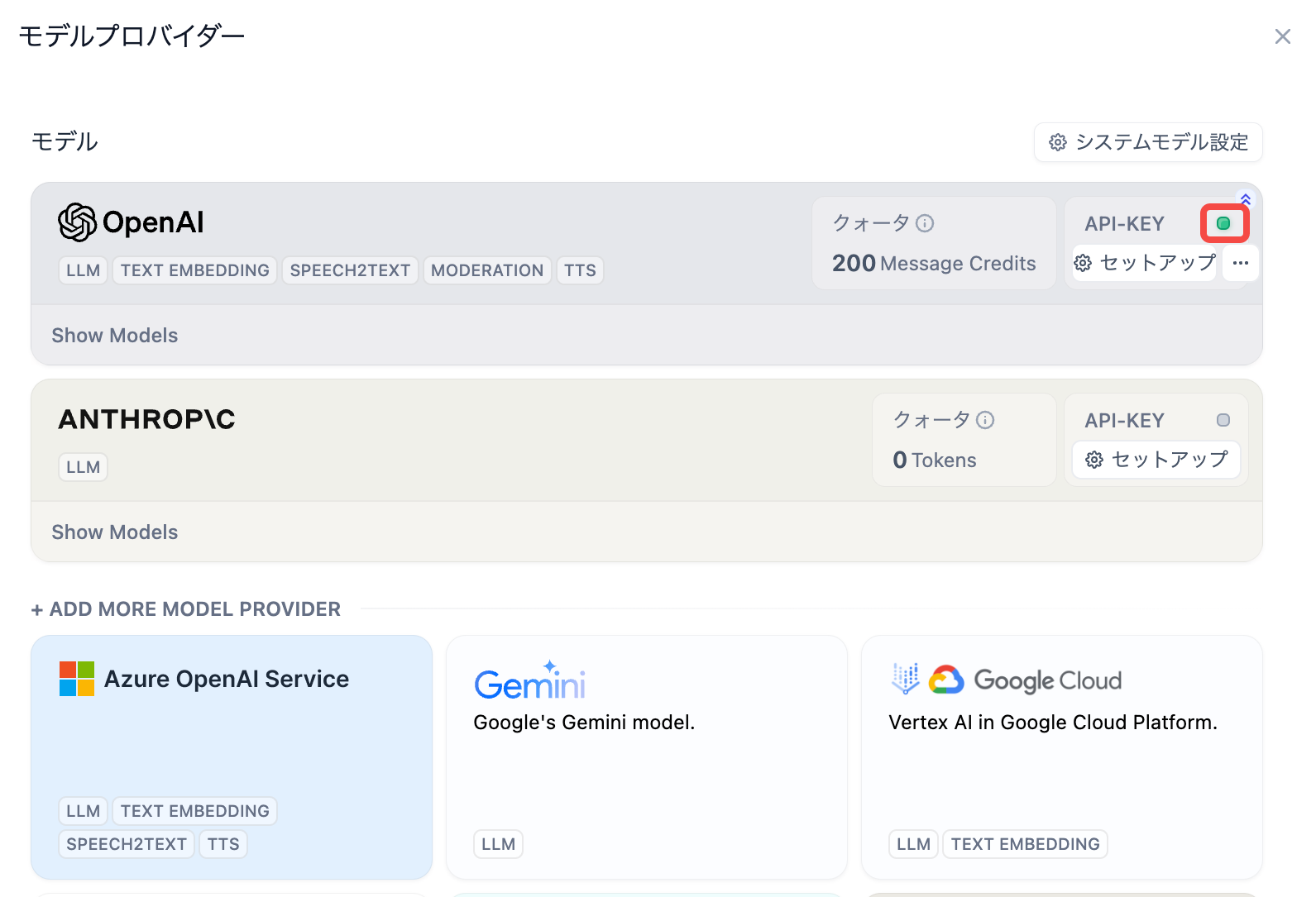The image size is (1316, 897).
Task: Click the quota info icon for OpenAI
Action: pyautogui.click(x=925, y=223)
